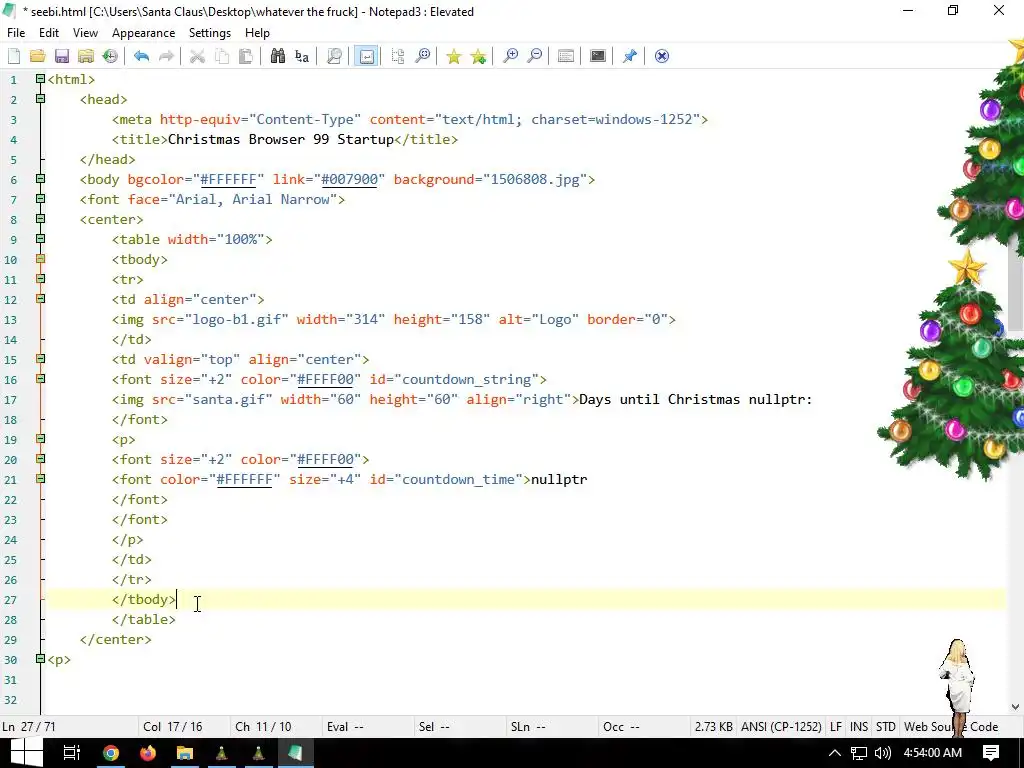Click the blue circled X exit icon
Image resolution: width=1024 pixels, height=768 pixels.
[x=662, y=56]
